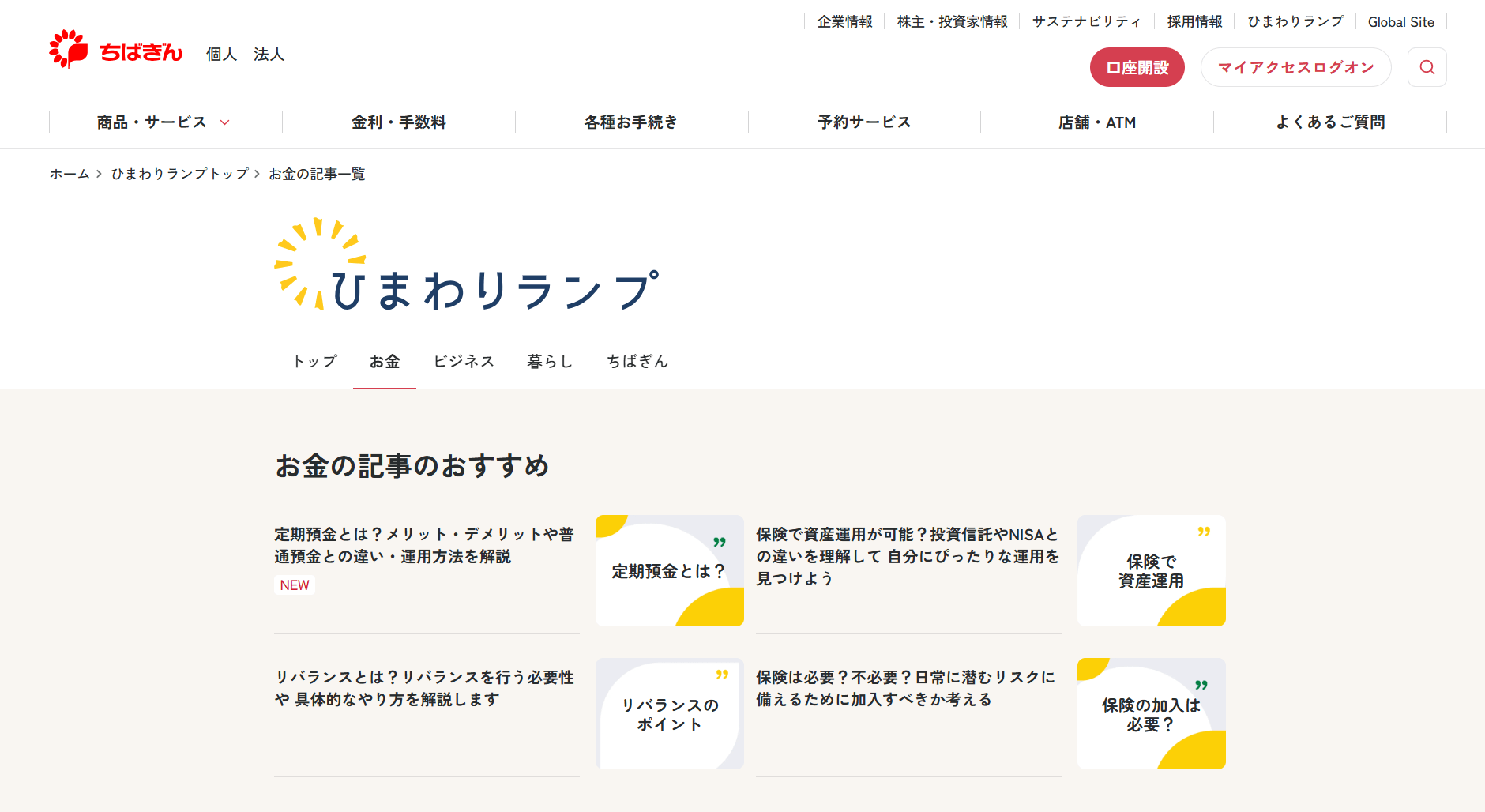Open the ちばぎん category tab
Screen dimensions: 1485x812
click(x=637, y=362)
